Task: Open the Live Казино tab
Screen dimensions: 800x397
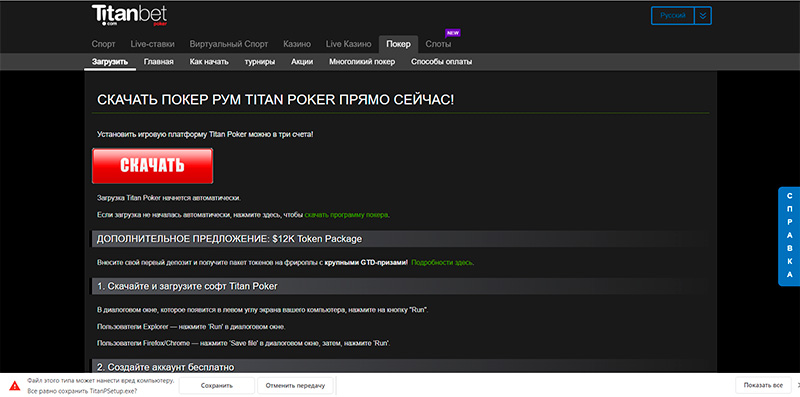Action: [x=348, y=44]
